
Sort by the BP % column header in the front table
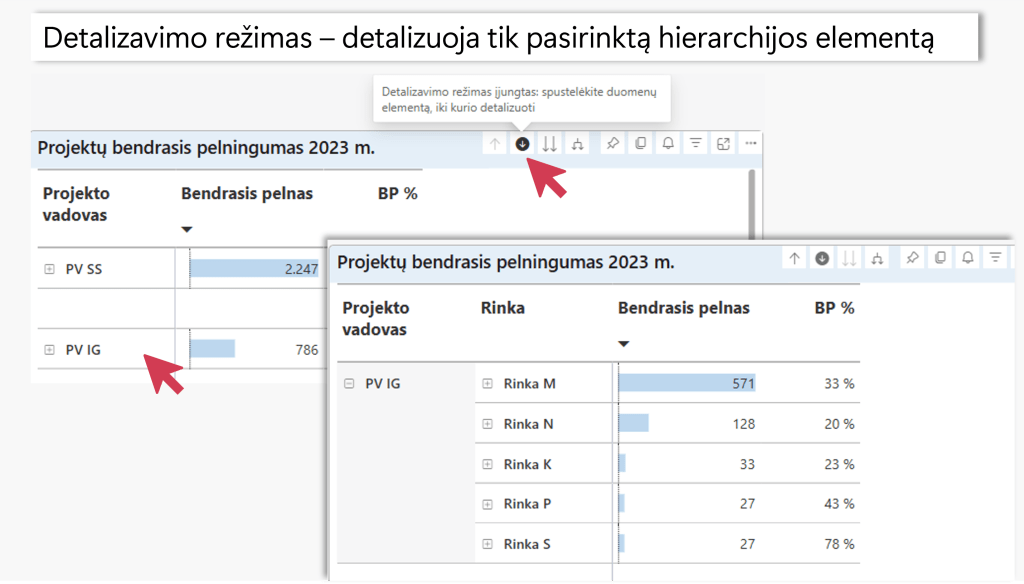click(833, 308)
